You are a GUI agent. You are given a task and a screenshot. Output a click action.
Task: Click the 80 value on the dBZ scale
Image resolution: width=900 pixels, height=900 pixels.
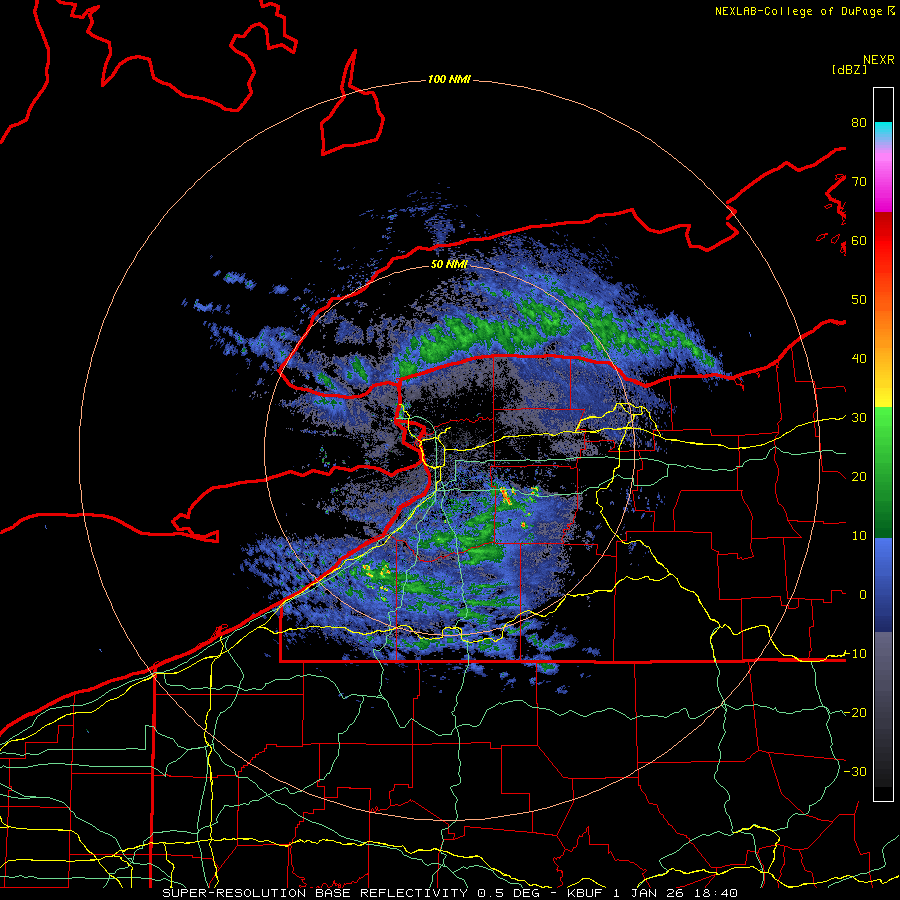point(859,123)
